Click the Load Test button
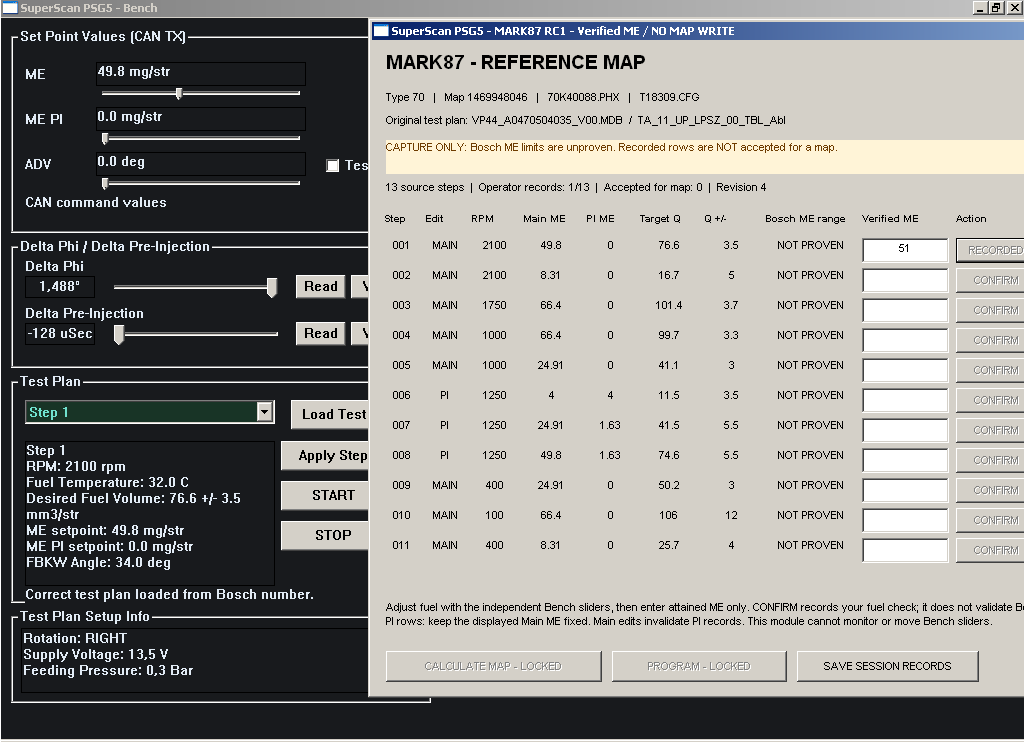 tap(330, 414)
